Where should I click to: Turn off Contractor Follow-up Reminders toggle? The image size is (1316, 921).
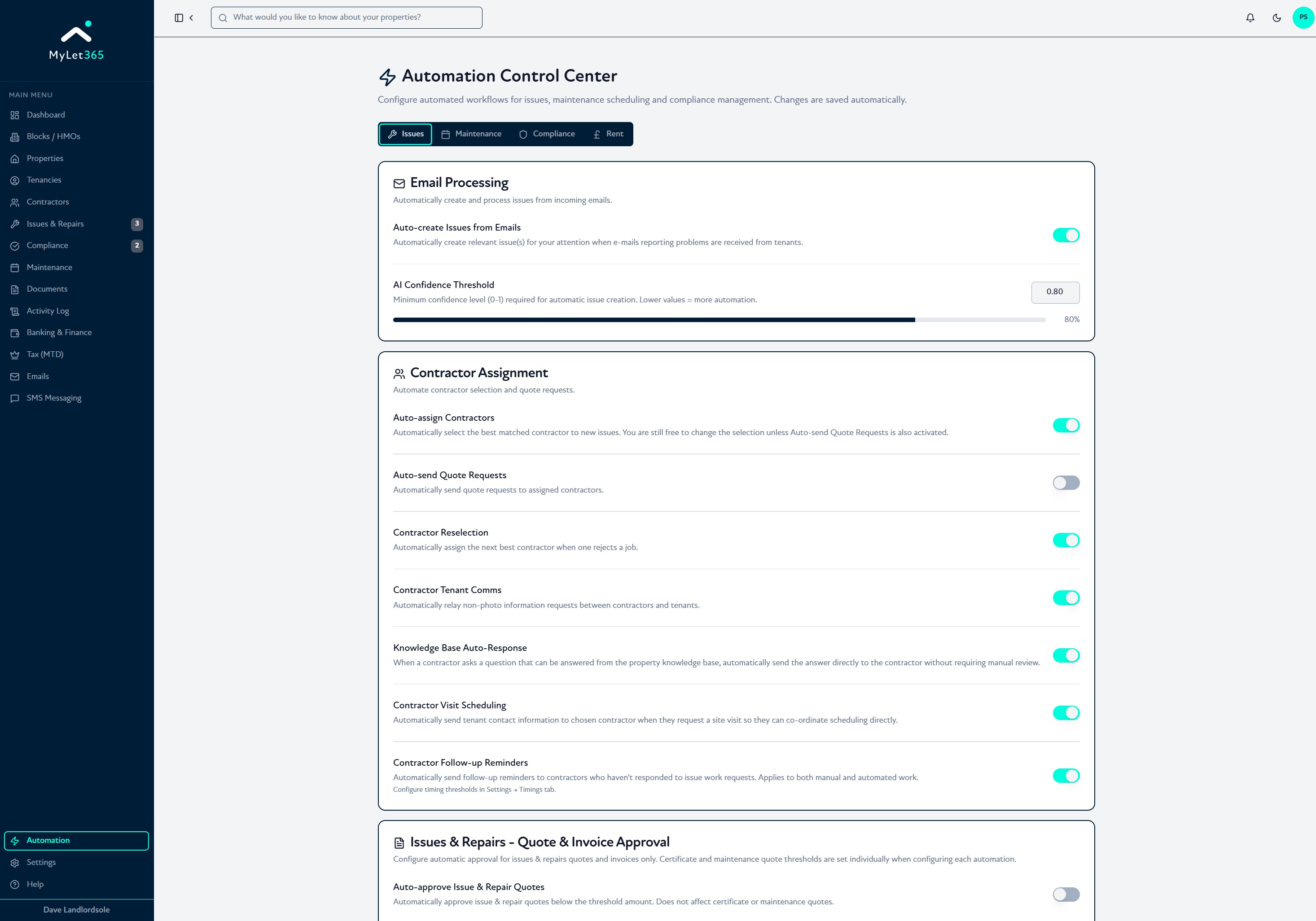pos(1066,776)
